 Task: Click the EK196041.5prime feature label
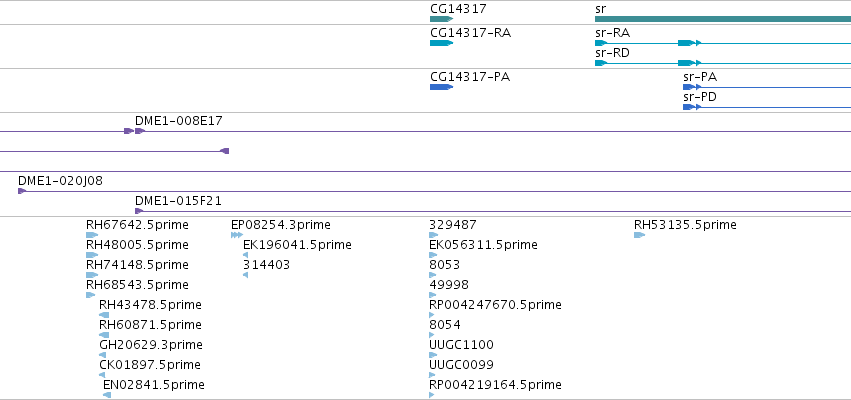point(297,245)
